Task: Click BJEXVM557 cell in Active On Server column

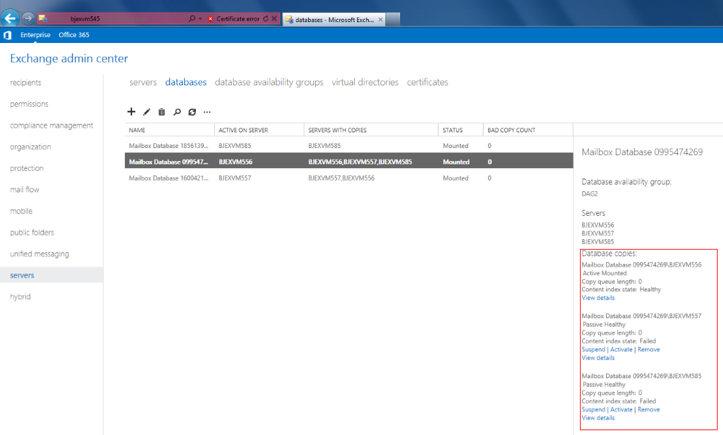Action: (235, 178)
